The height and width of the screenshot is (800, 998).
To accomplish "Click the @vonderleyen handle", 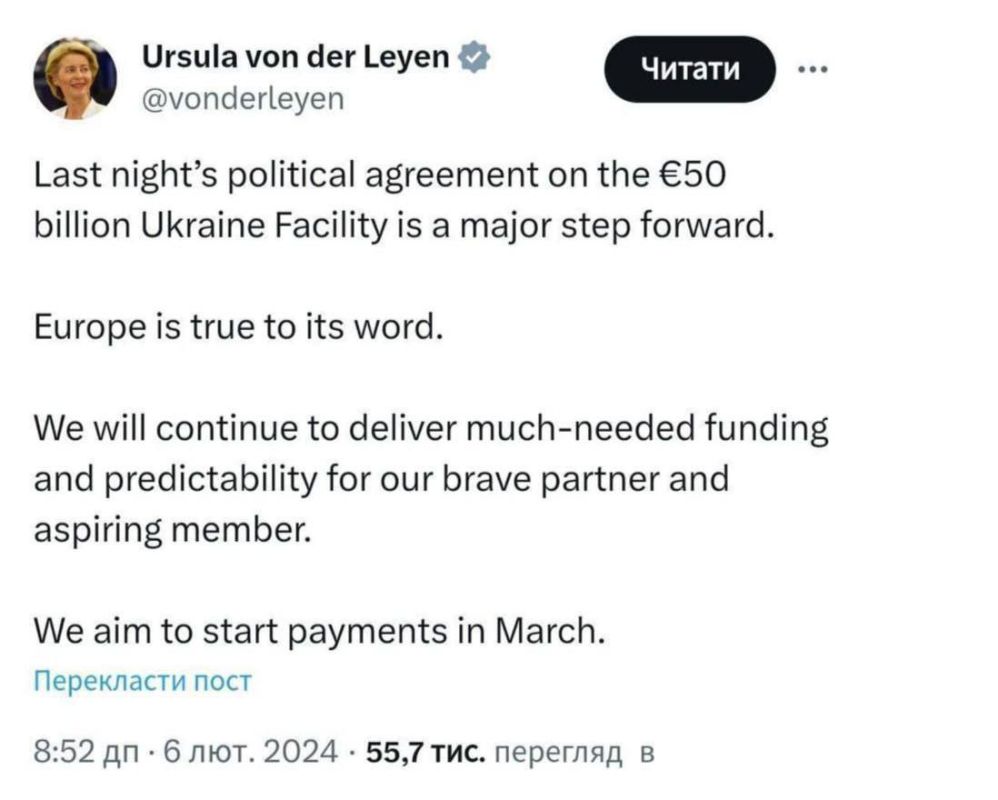I will [x=243, y=98].
